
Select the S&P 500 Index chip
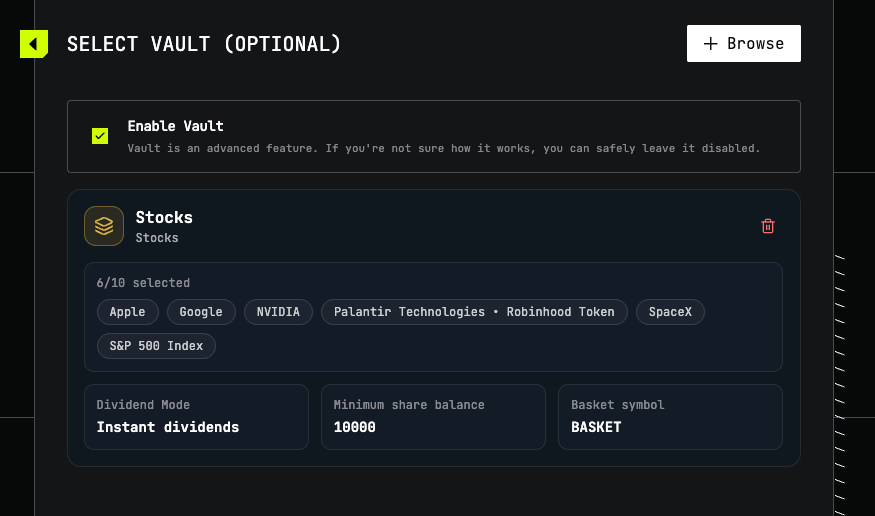point(156,346)
